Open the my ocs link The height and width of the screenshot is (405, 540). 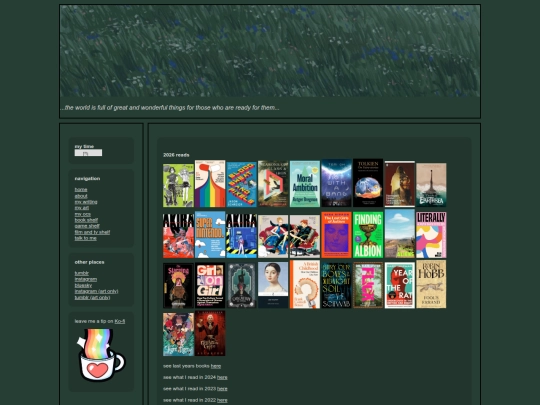click(83, 214)
